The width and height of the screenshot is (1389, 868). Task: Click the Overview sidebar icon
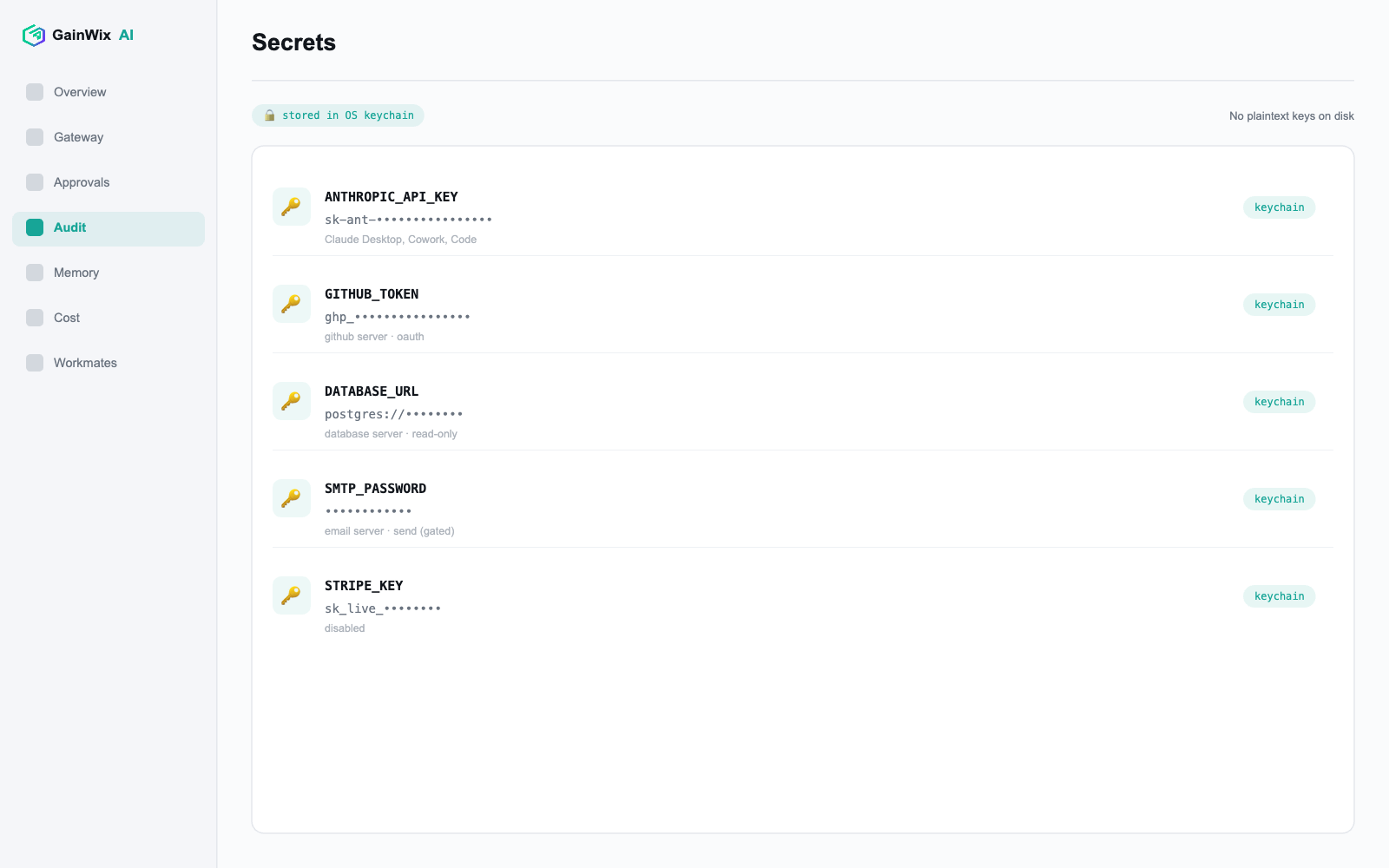(x=35, y=92)
